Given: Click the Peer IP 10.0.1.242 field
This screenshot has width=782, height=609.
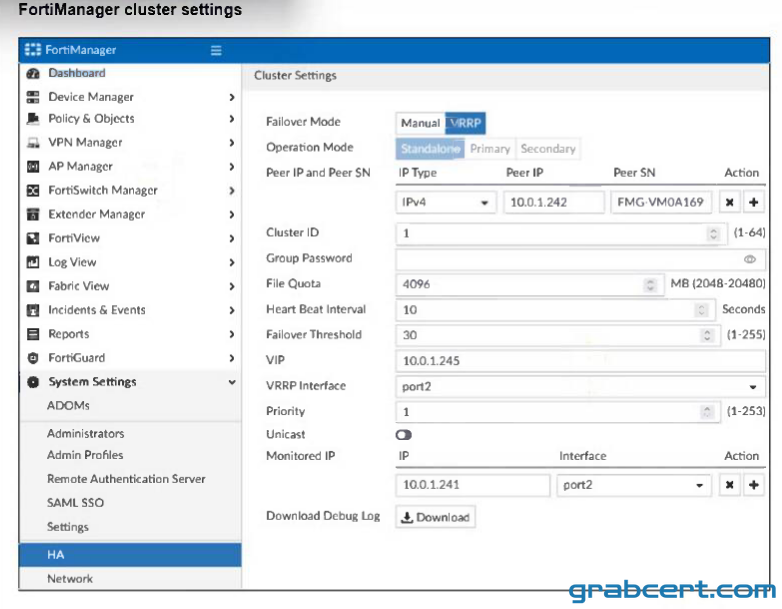Looking at the screenshot, I should pos(554,203).
